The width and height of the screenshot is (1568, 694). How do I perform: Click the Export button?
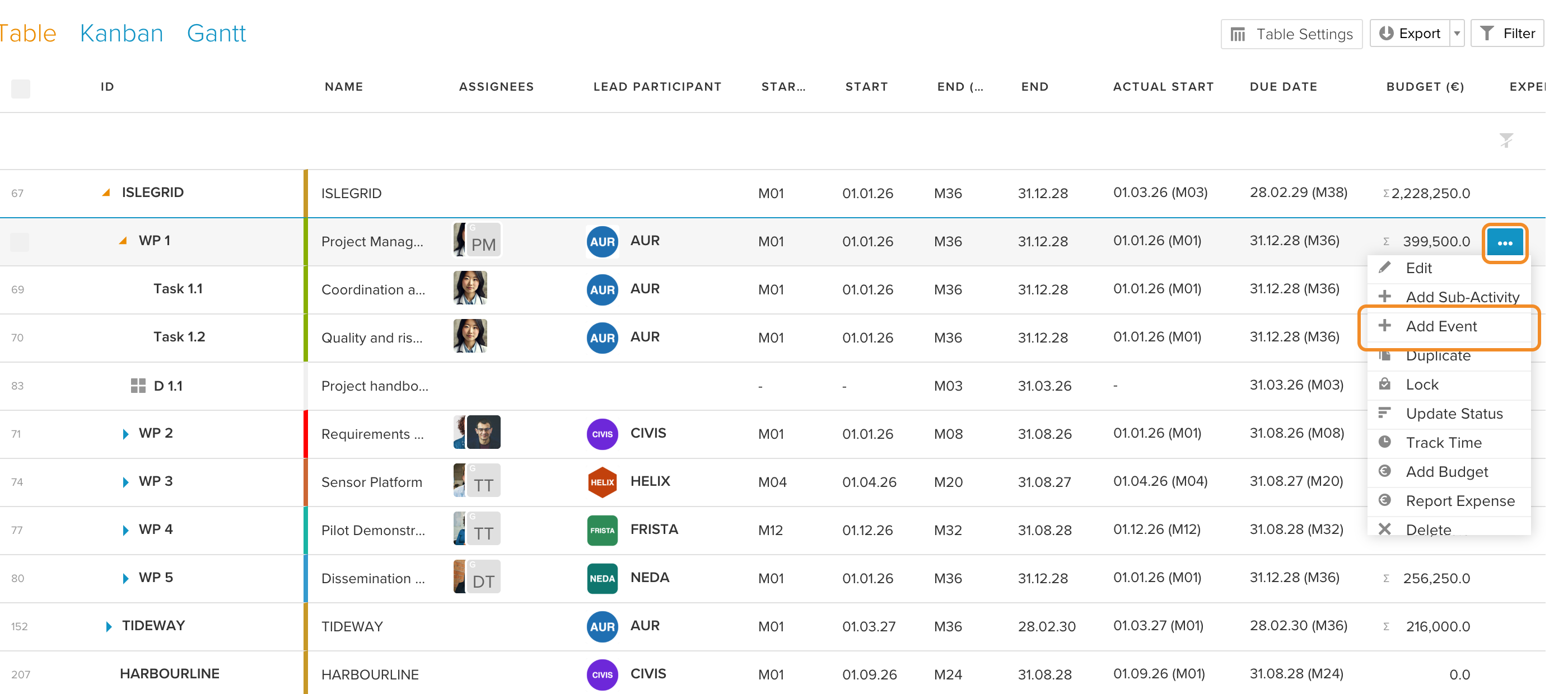[x=1410, y=34]
